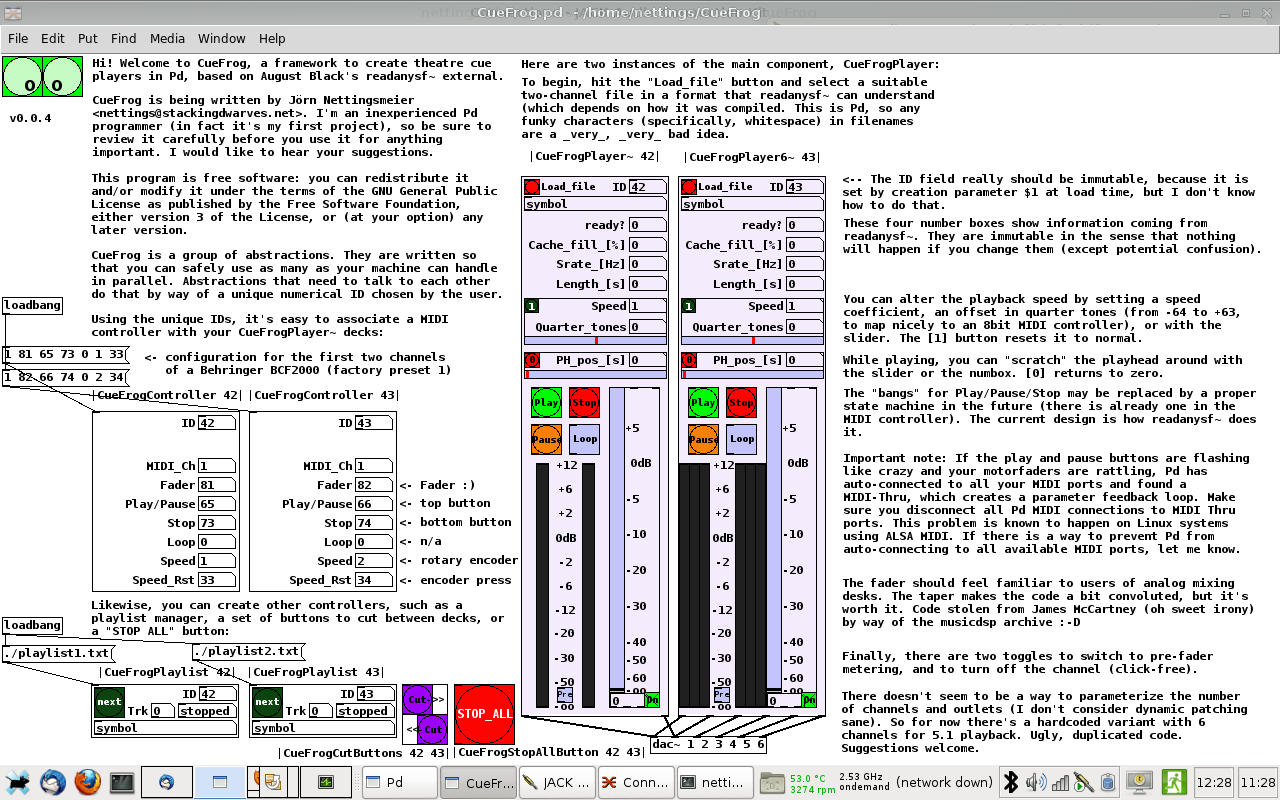Click the left green bang circle above v0.0.4
1280x800 pixels.
23,76
